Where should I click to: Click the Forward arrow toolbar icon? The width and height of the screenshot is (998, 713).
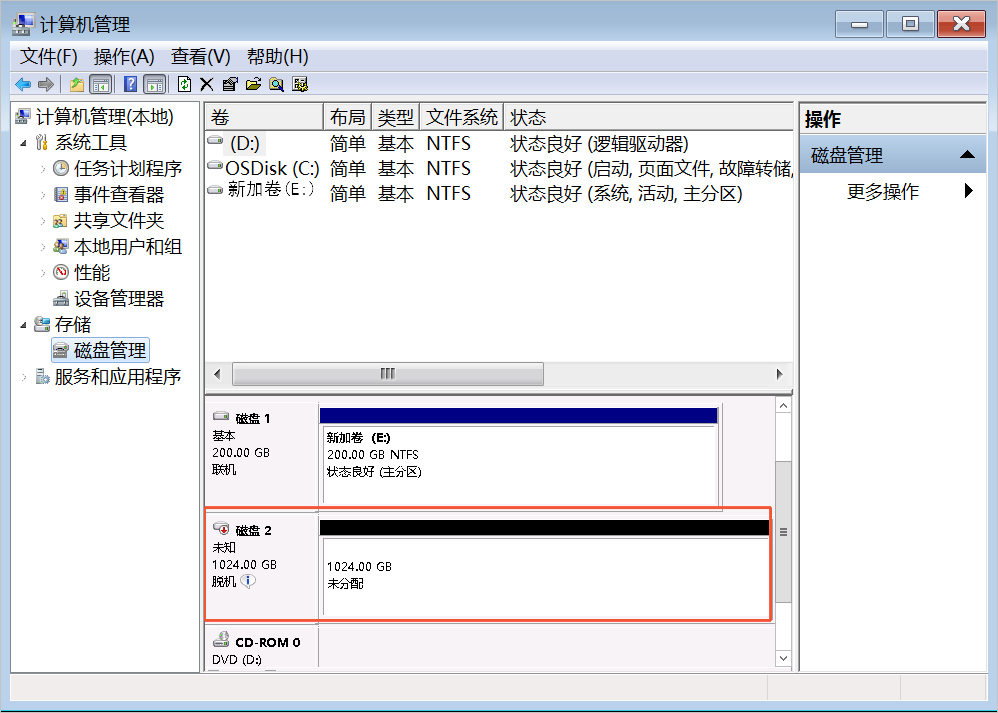pos(45,84)
